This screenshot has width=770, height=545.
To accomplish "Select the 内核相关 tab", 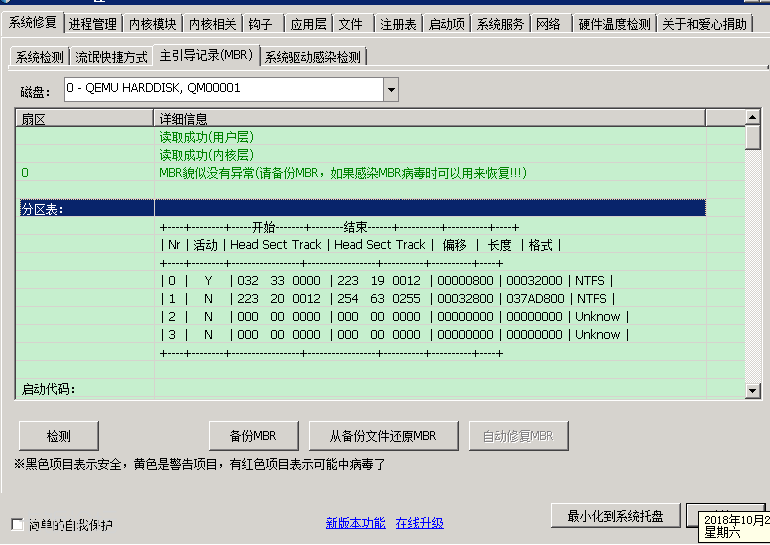I will coord(213,24).
